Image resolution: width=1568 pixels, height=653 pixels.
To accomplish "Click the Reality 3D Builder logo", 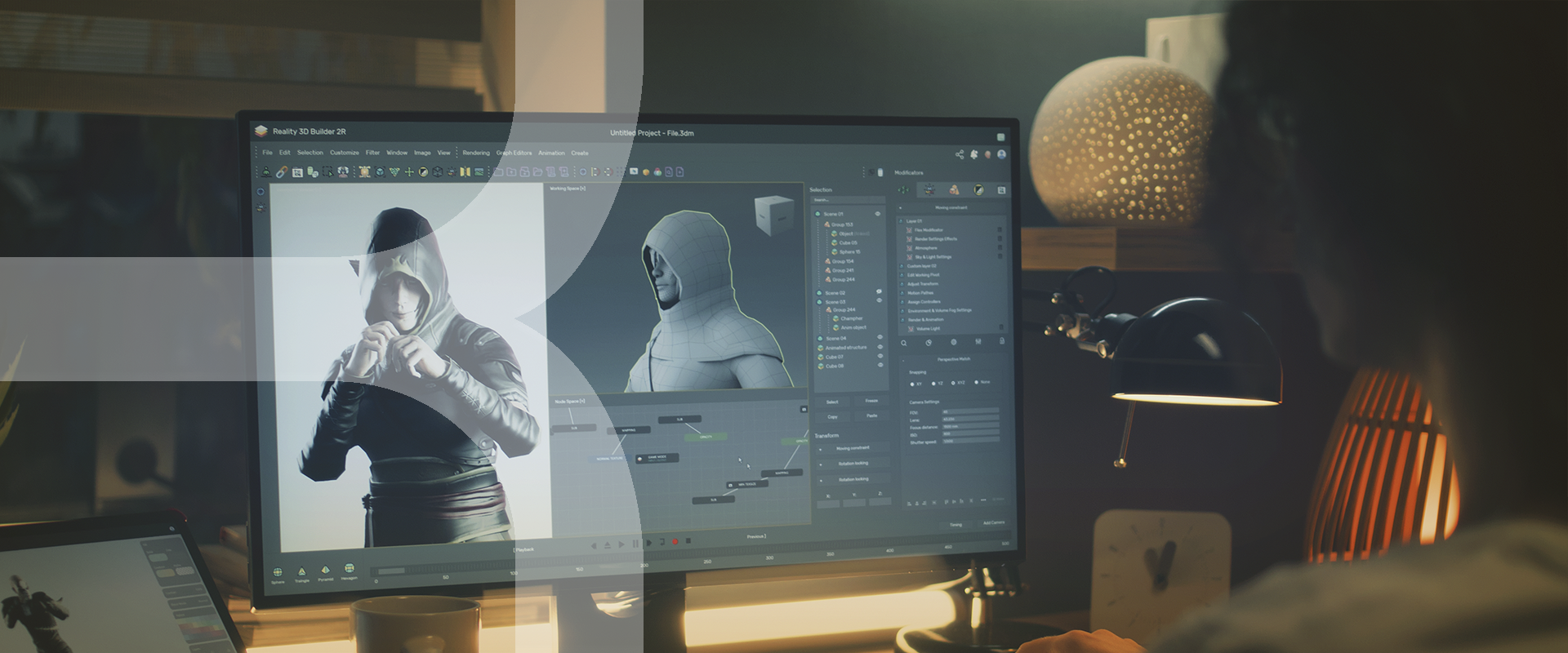I will tap(261, 131).
